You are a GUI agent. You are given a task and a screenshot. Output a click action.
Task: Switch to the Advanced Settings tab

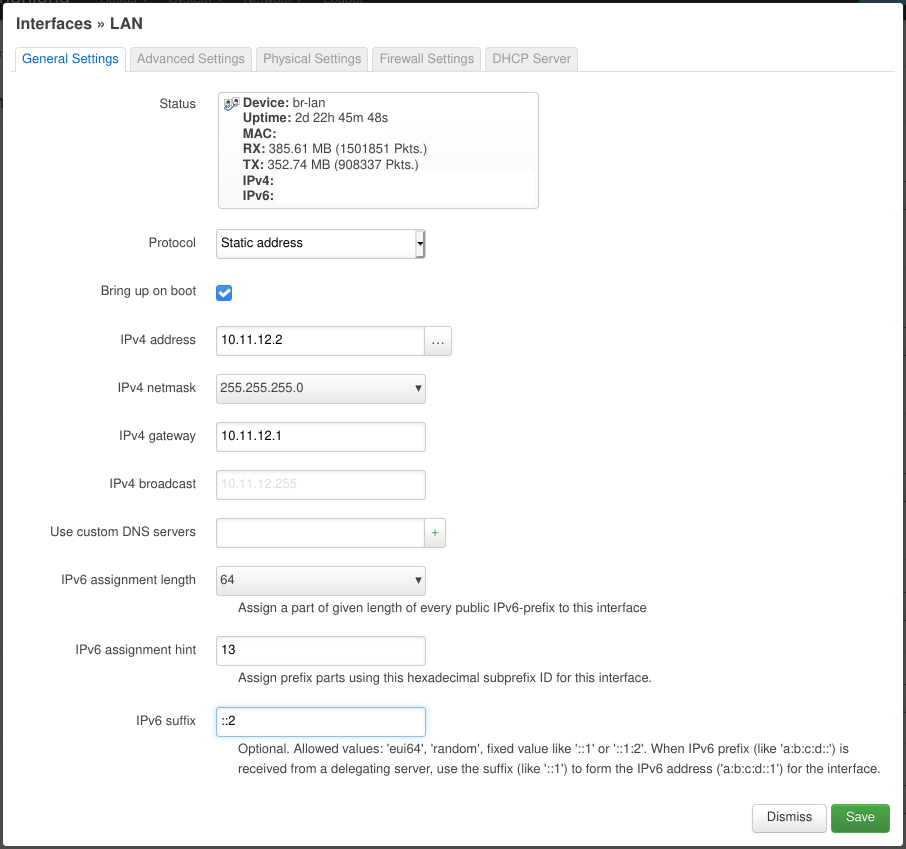(190, 59)
